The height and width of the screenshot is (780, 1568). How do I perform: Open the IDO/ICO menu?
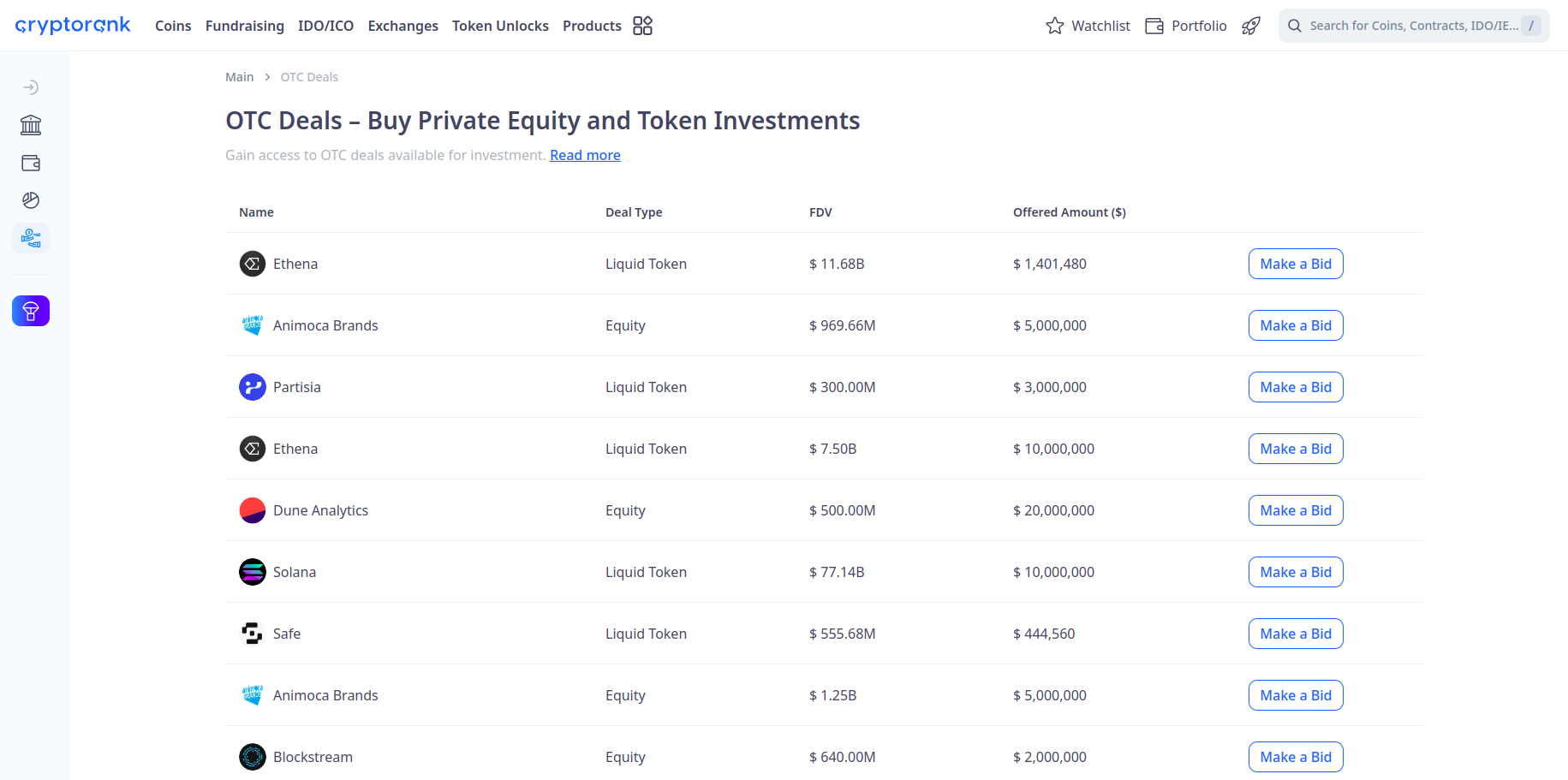[x=325, y=26]
